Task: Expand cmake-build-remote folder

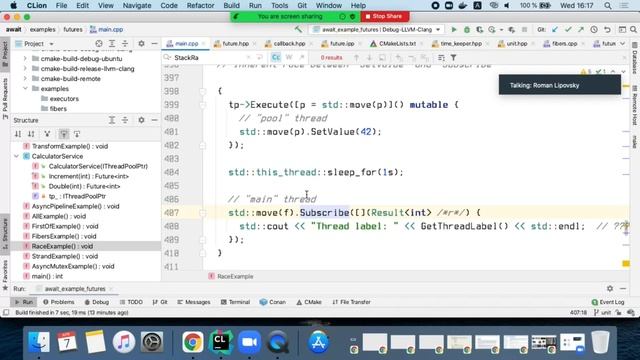Action: coord(25,78)
